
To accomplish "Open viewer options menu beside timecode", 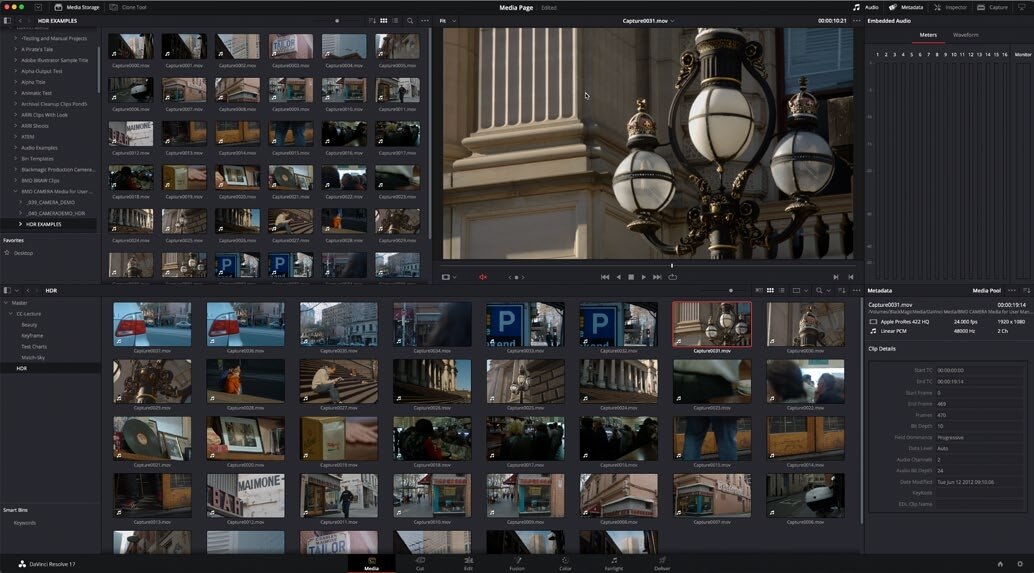I will (857, 21).
